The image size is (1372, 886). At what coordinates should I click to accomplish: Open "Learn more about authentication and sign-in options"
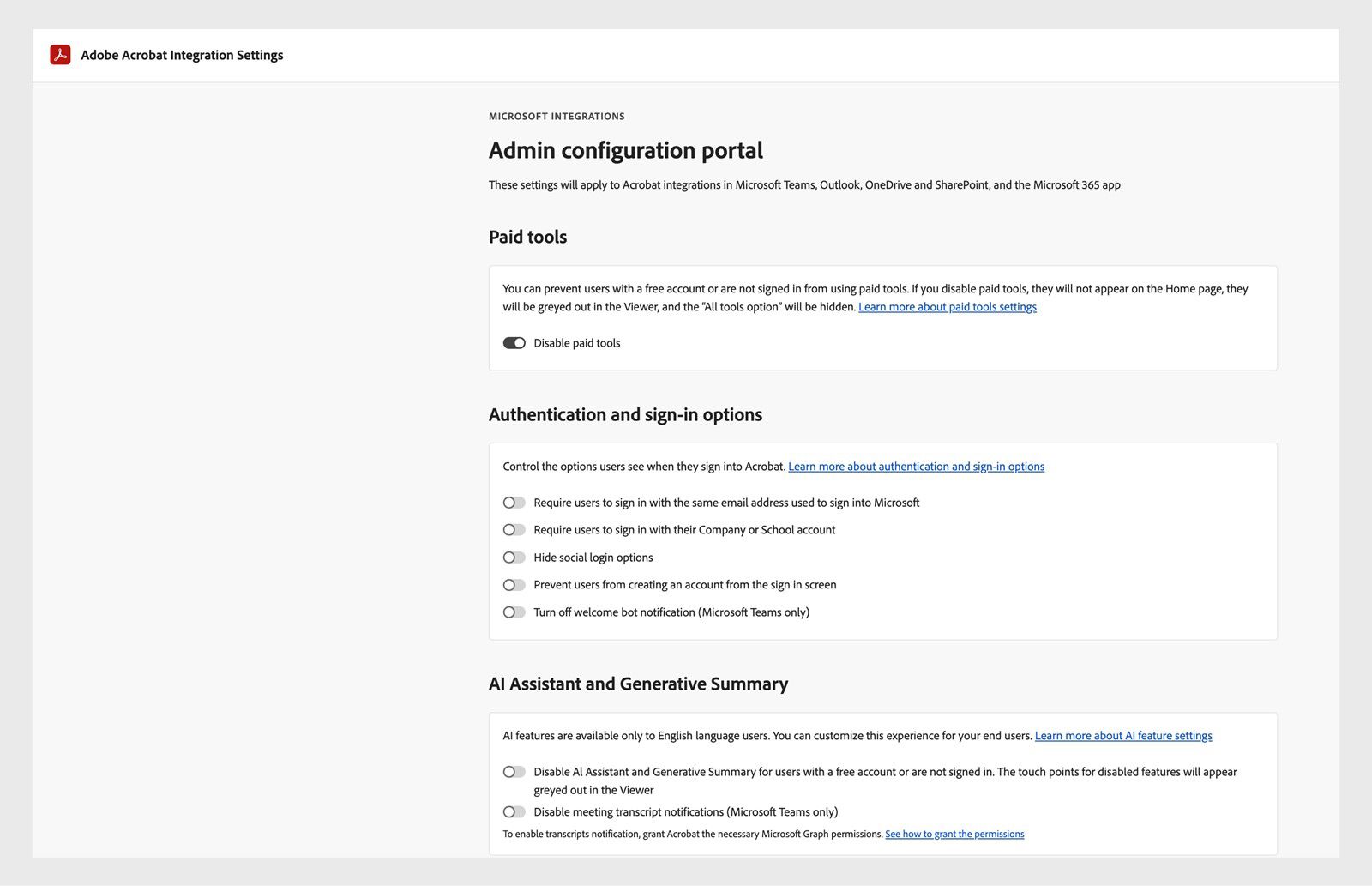click(916, 466)
